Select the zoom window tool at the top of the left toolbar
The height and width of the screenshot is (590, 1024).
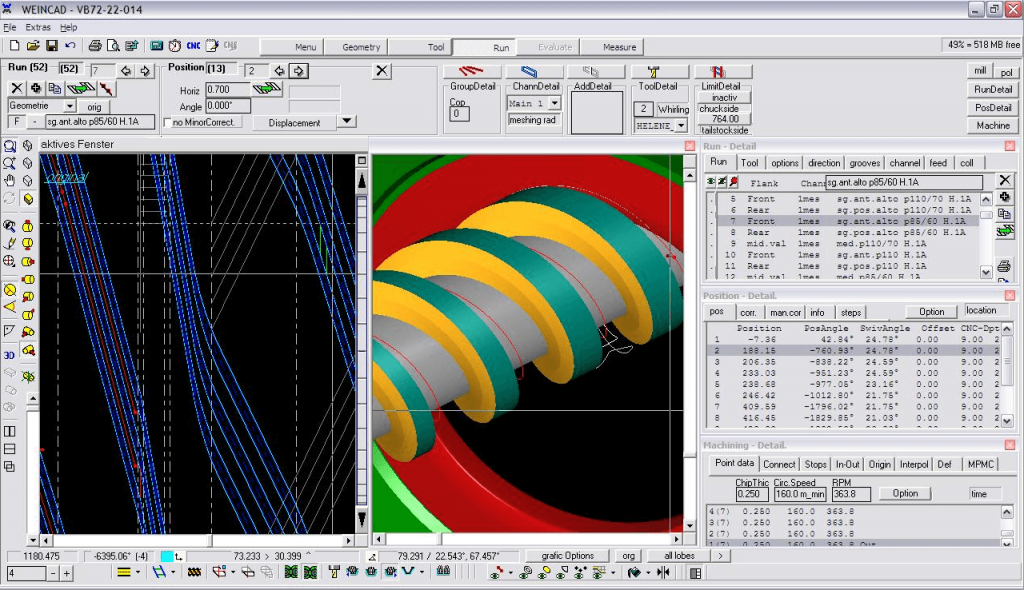(x=9, y=146)
